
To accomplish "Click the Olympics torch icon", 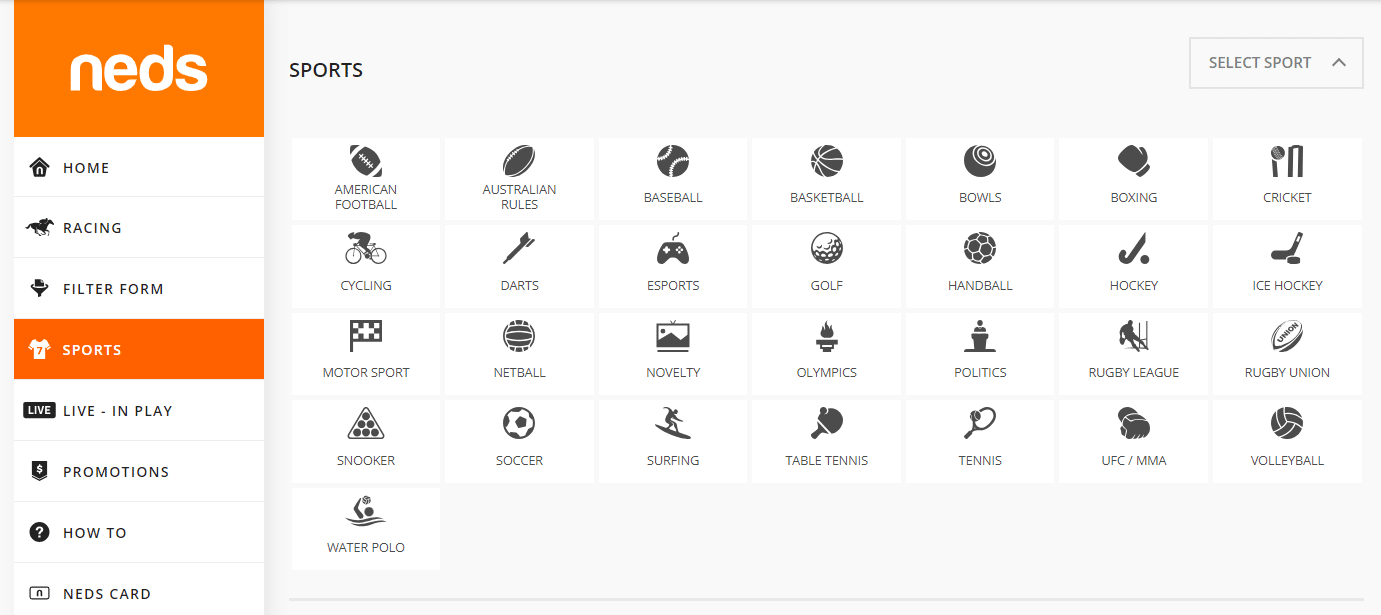I will pyautogui.click(x=826, y=334).
